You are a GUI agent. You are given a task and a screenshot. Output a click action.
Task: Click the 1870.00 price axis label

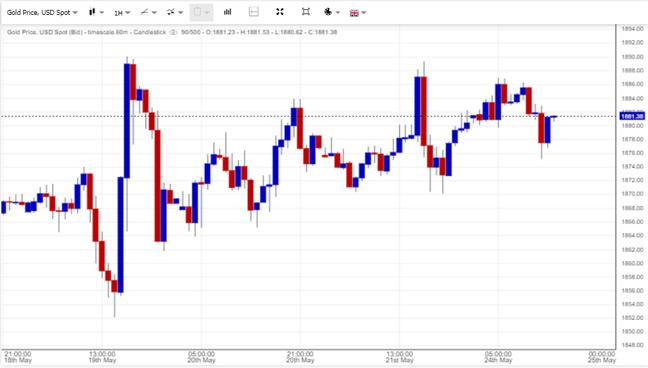[633, 194]
